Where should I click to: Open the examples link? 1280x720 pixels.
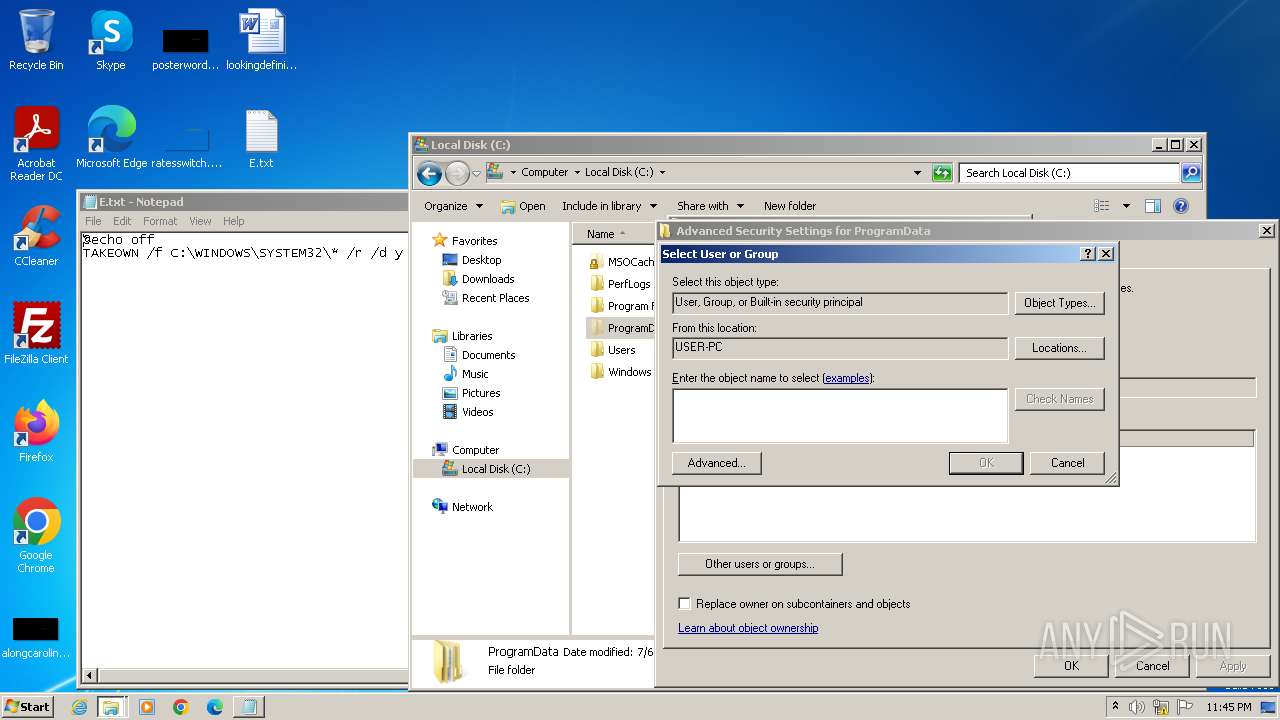click(x=847, y=378)
